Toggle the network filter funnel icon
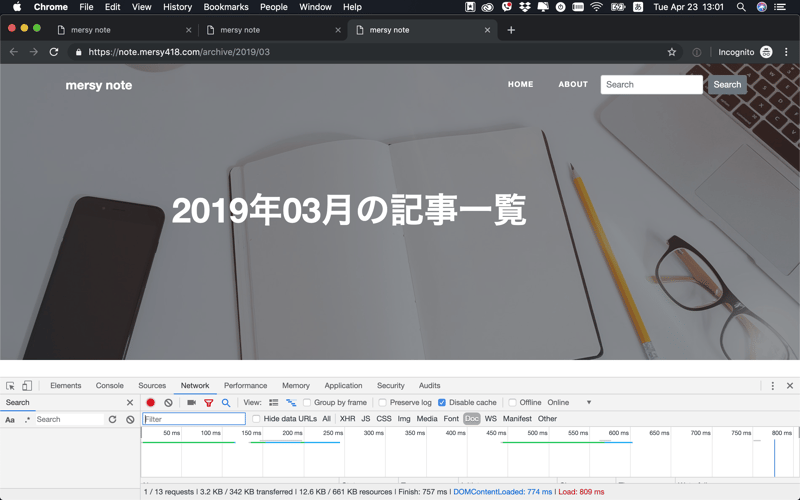 click(x=209, y=403)
